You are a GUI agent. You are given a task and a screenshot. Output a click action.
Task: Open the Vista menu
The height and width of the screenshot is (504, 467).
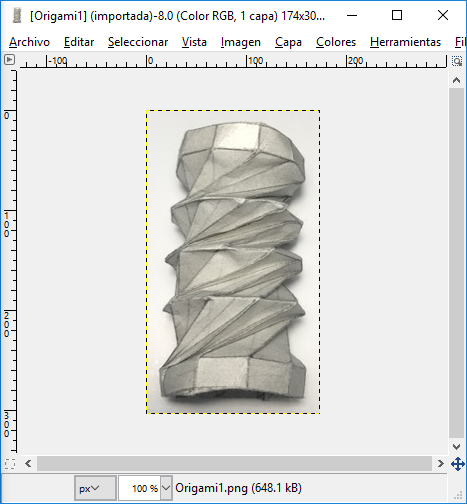pyautogui.click(x=194, y=42)
